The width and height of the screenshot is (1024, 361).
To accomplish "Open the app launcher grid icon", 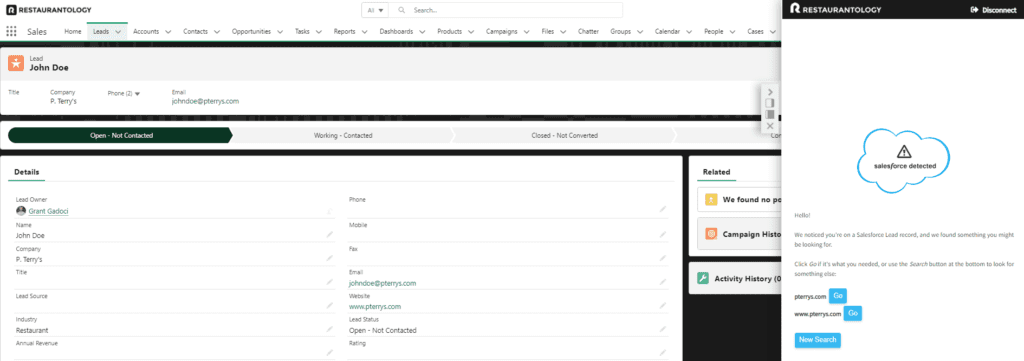I will 11,31.
